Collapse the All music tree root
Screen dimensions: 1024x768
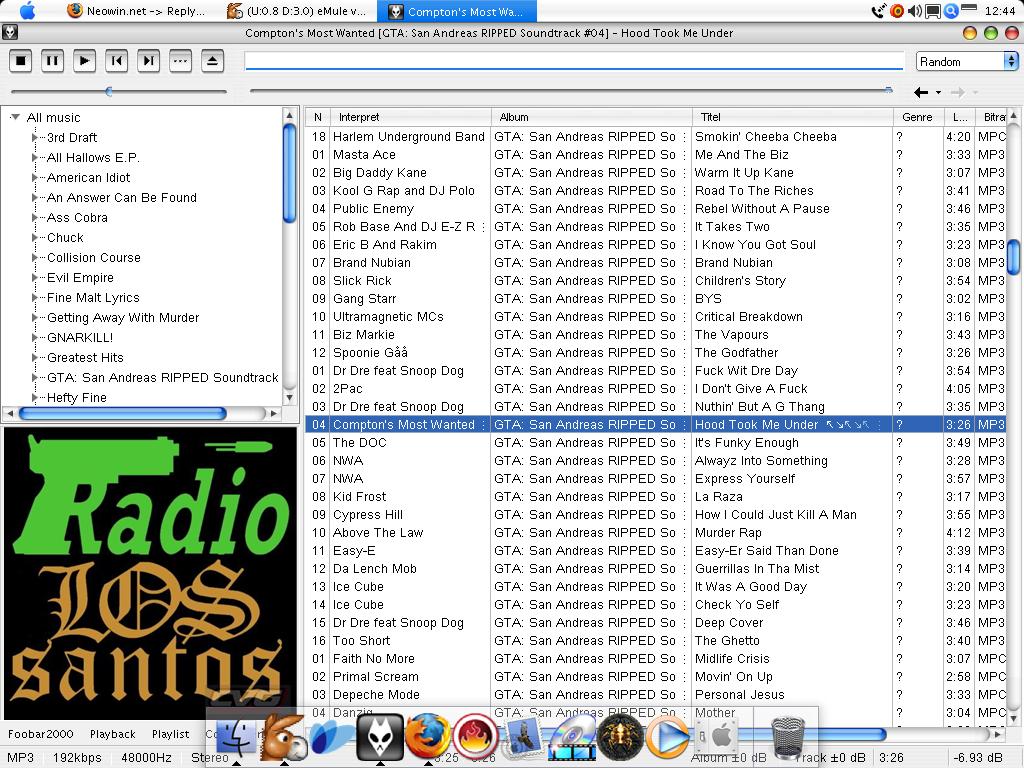(15, 117)
